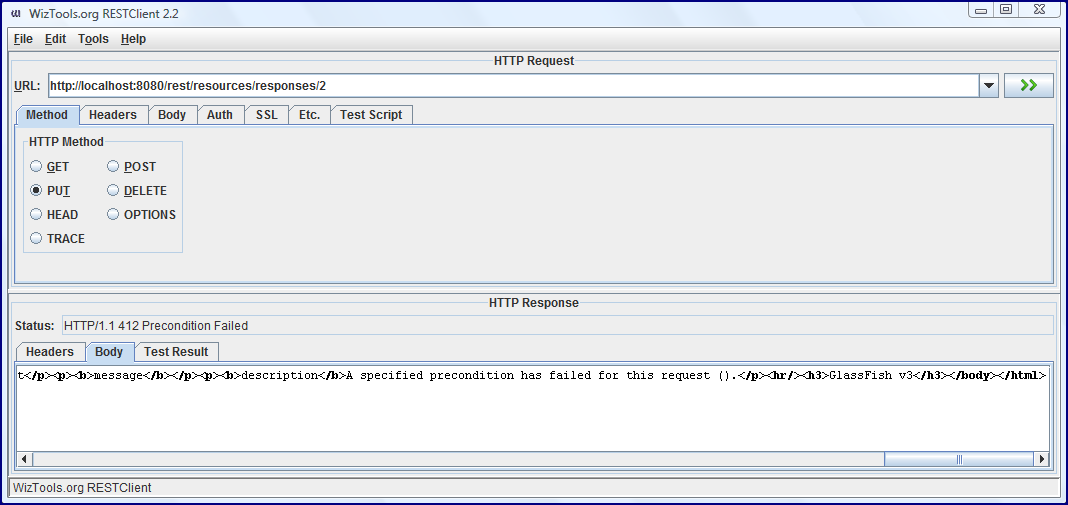The image size is (1068, 505).
Task: Click the 'HTTP Response' section heading
Action: pos(534,303)
